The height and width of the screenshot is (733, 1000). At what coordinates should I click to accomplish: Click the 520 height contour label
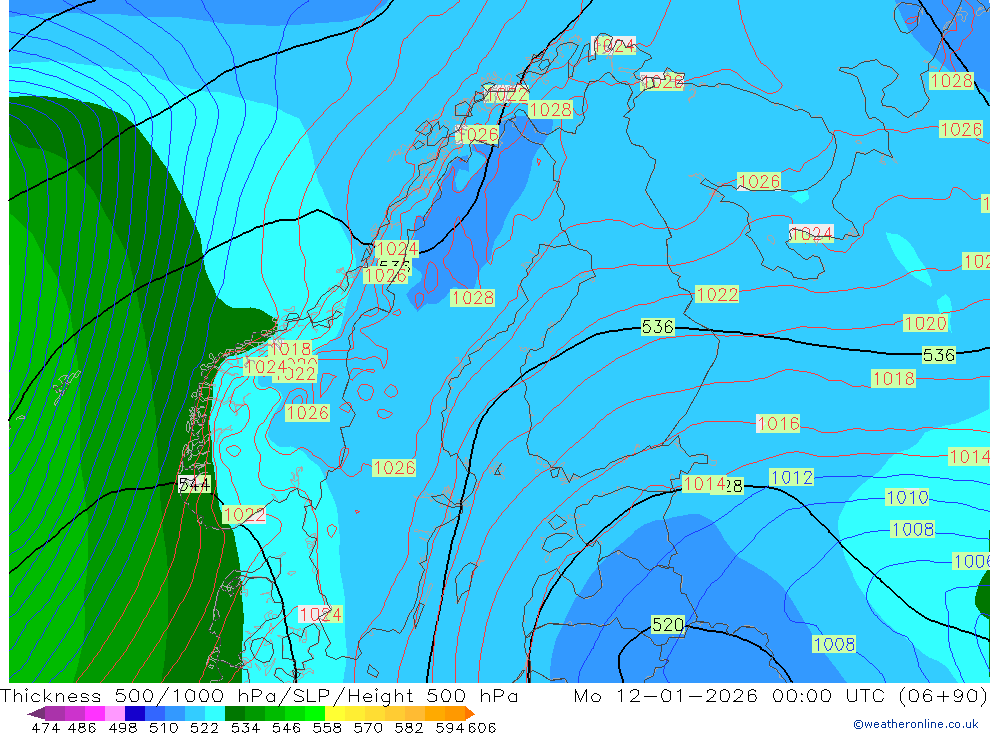pos(668,625)
